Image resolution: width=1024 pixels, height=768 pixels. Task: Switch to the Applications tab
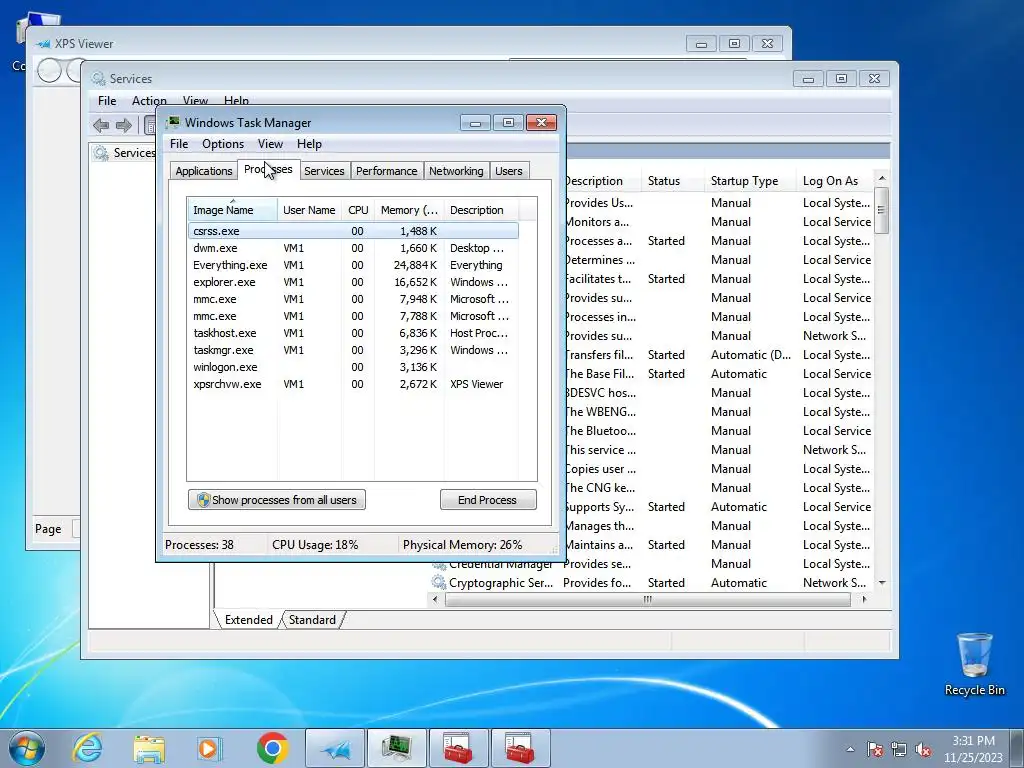(204, 170)
